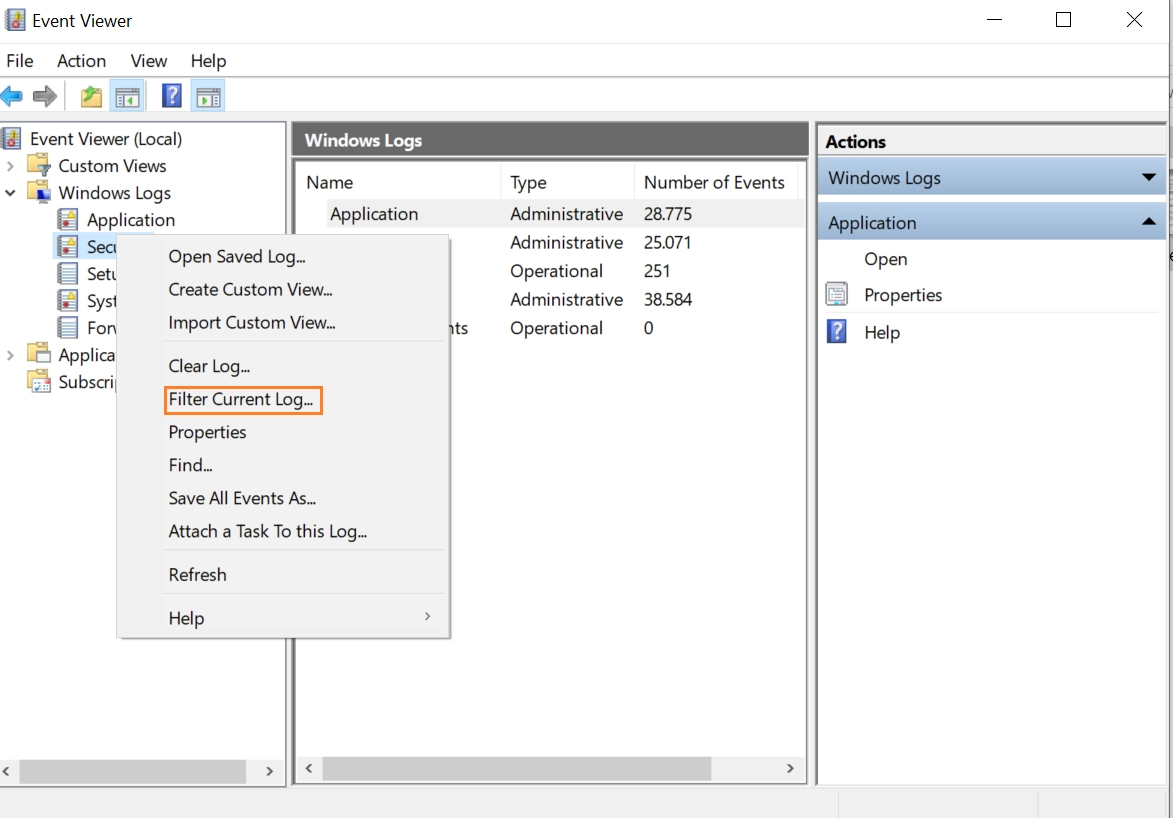Open the Action menu
This screenshot has width=1173, height=818.
pyautogui.click(x=82, y=61)
